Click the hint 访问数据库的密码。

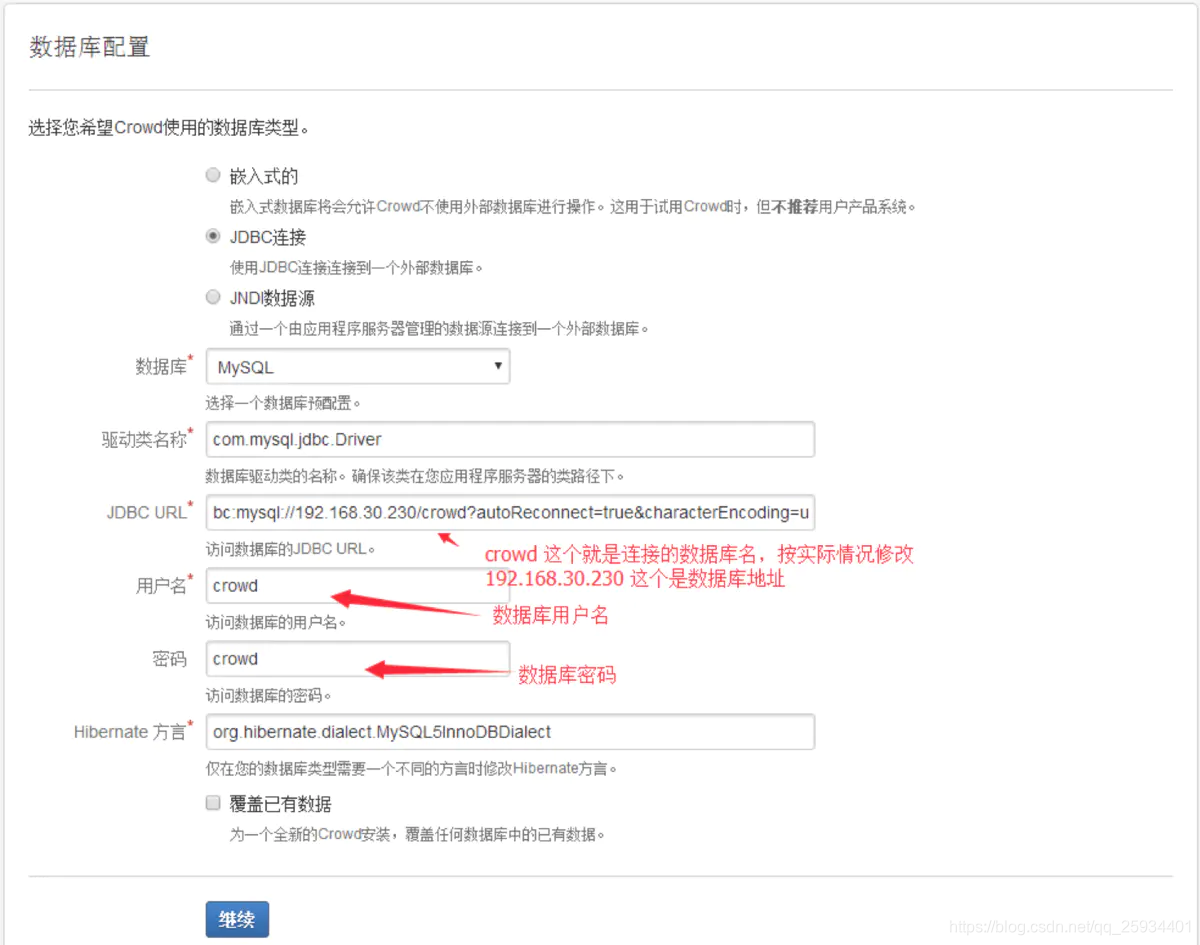269,695
